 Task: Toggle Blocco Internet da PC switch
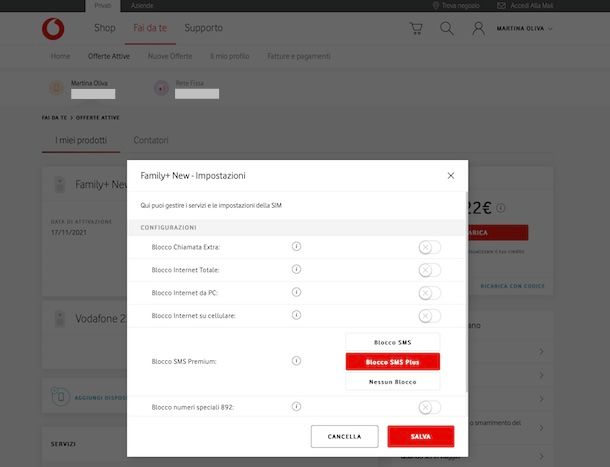pyautogui.click(x=429, y=293)
